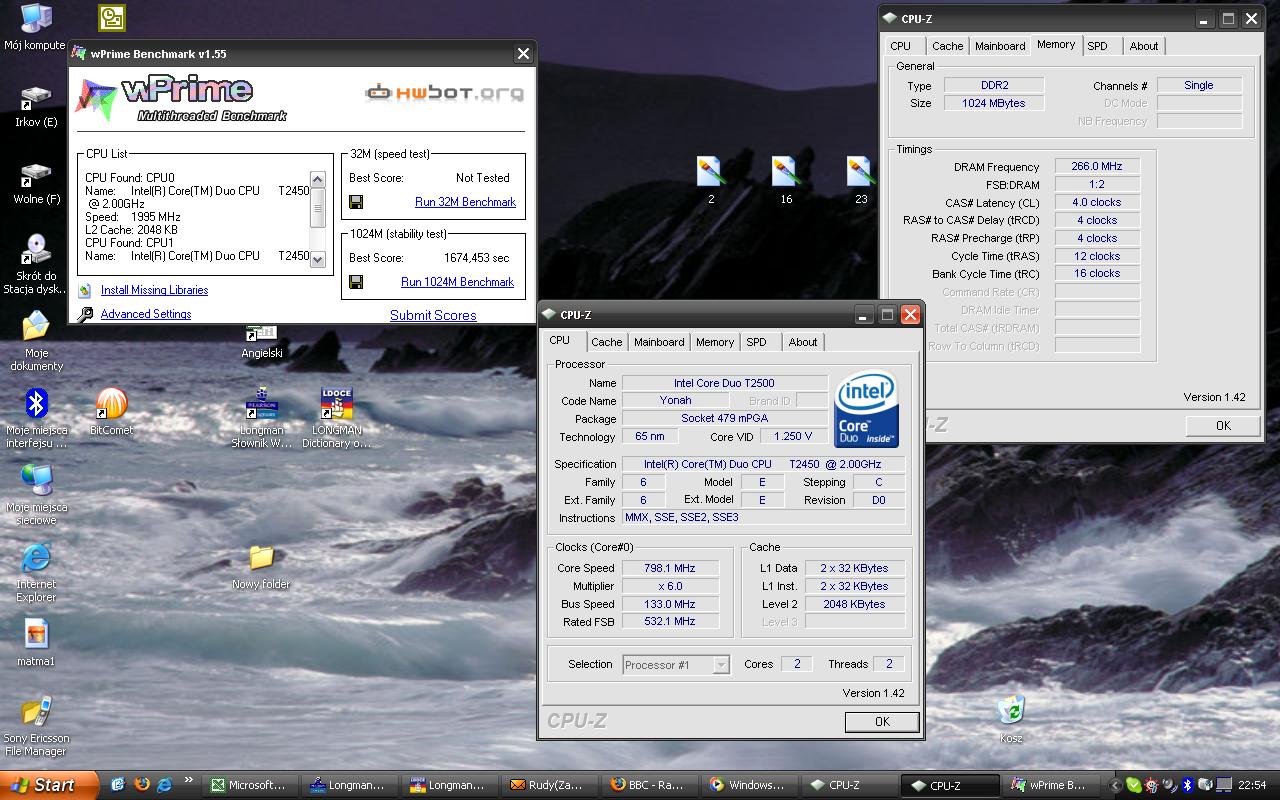The image size is (1280, 800).
Task: Switch to Cache tab in front CPU-Z
Action: [606, 342]
